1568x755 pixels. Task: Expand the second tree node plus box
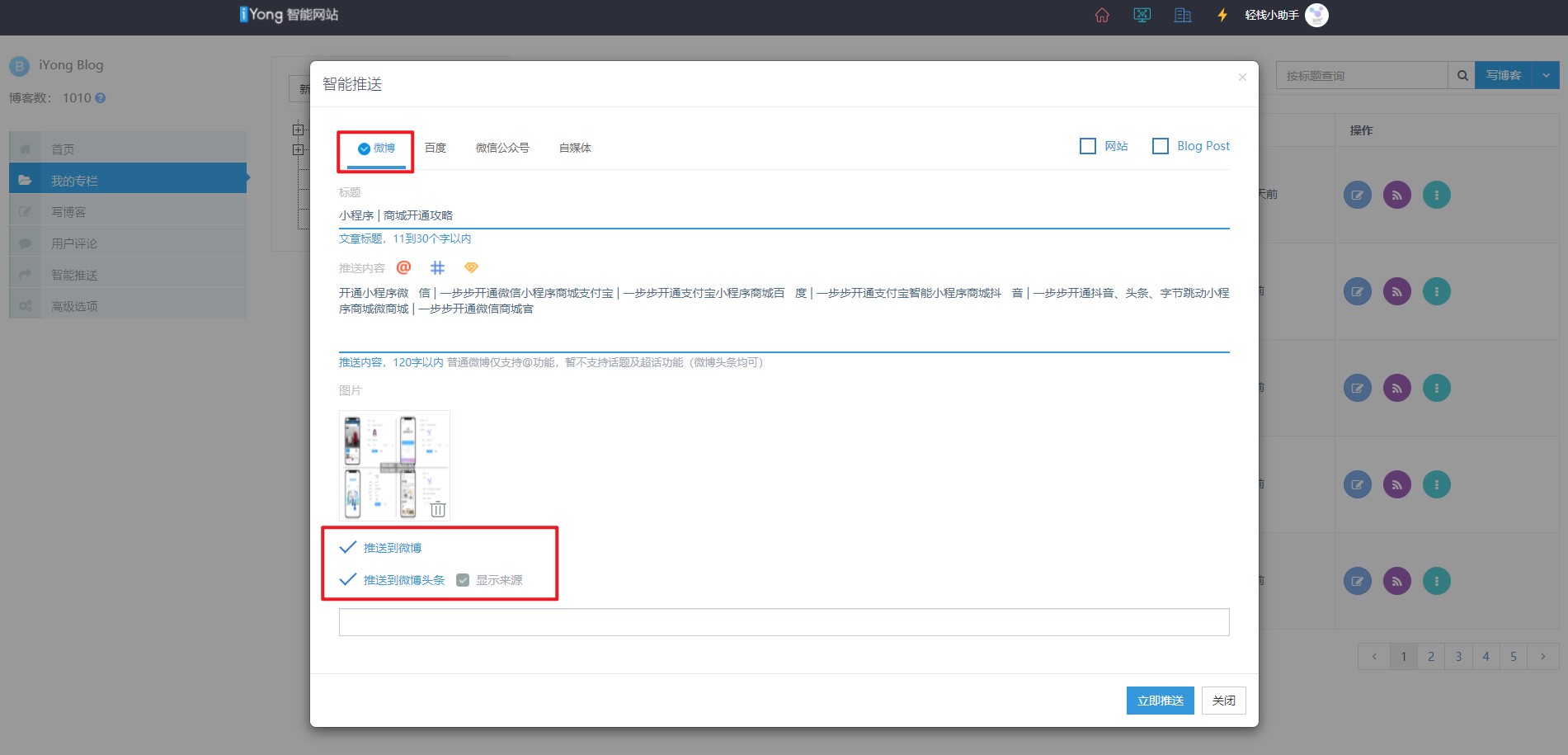tap(299, 149)
